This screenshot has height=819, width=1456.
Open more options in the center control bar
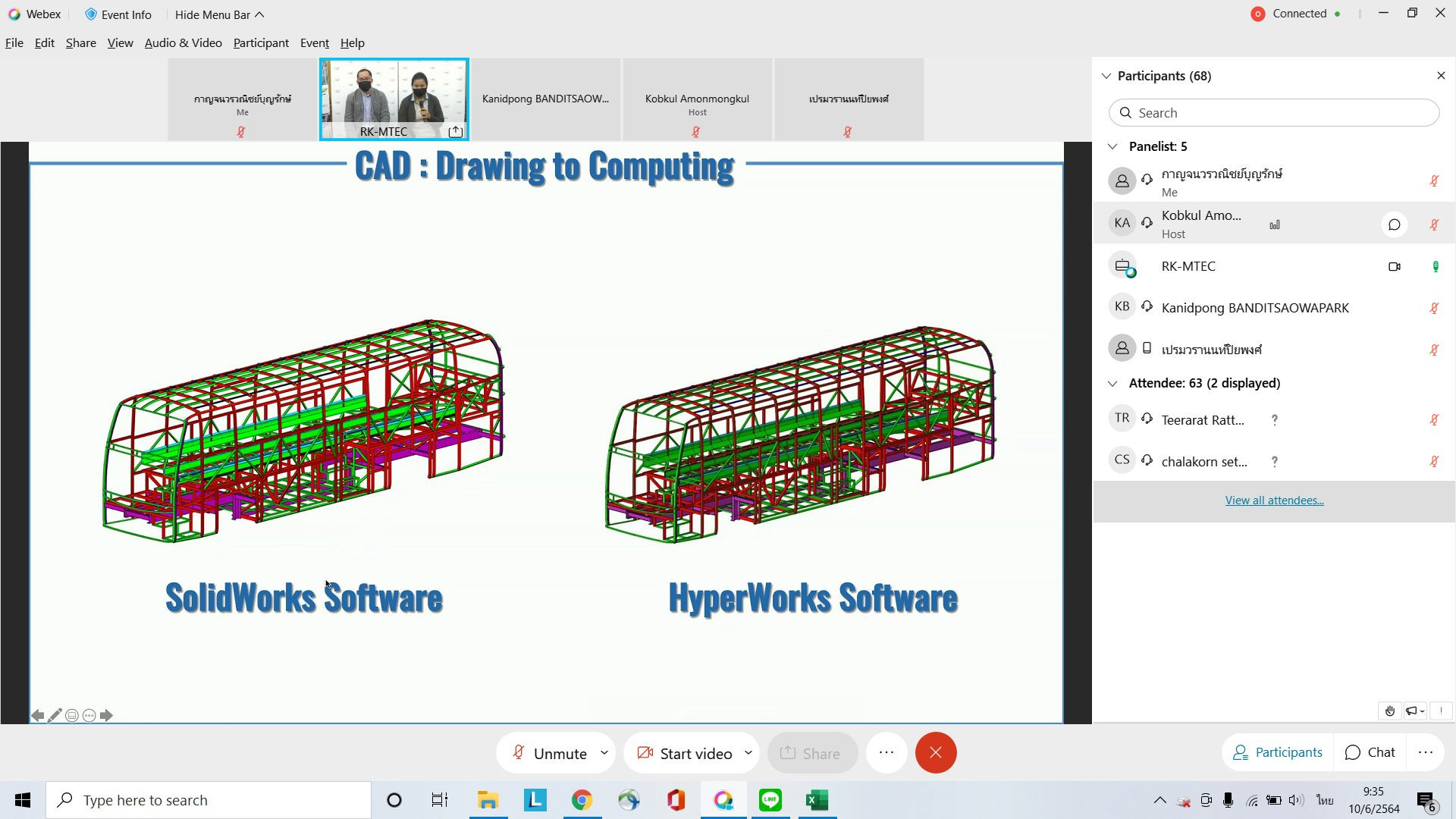pyautogui.click(x=886, y=753)
